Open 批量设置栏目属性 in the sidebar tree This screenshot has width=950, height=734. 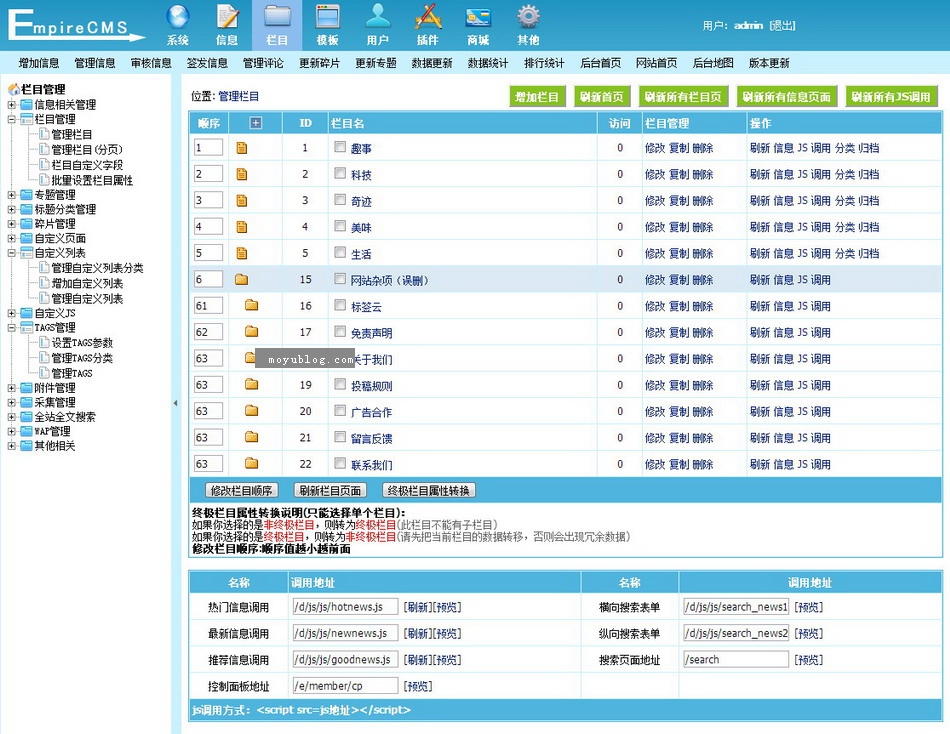tap(92, 180)
